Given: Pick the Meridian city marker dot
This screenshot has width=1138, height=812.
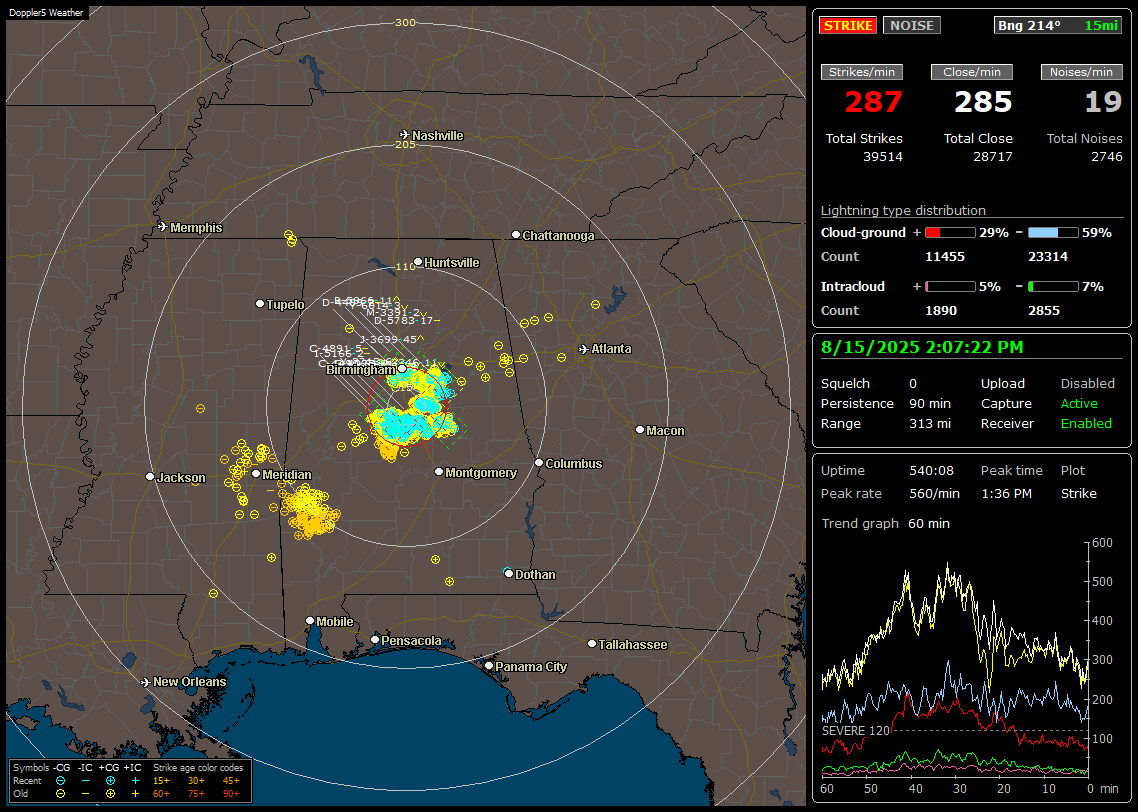Looking at the screenshot, I should pyautogui.click(x=256, y=474).
